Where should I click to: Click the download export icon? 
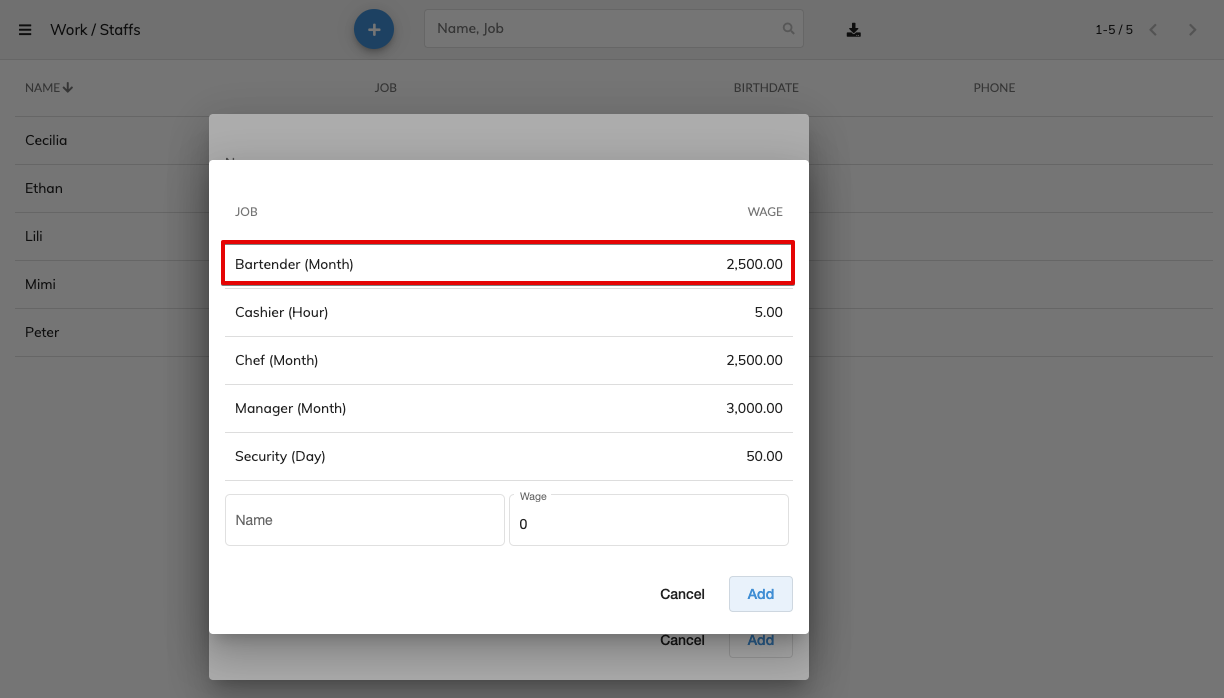[853, 30]
